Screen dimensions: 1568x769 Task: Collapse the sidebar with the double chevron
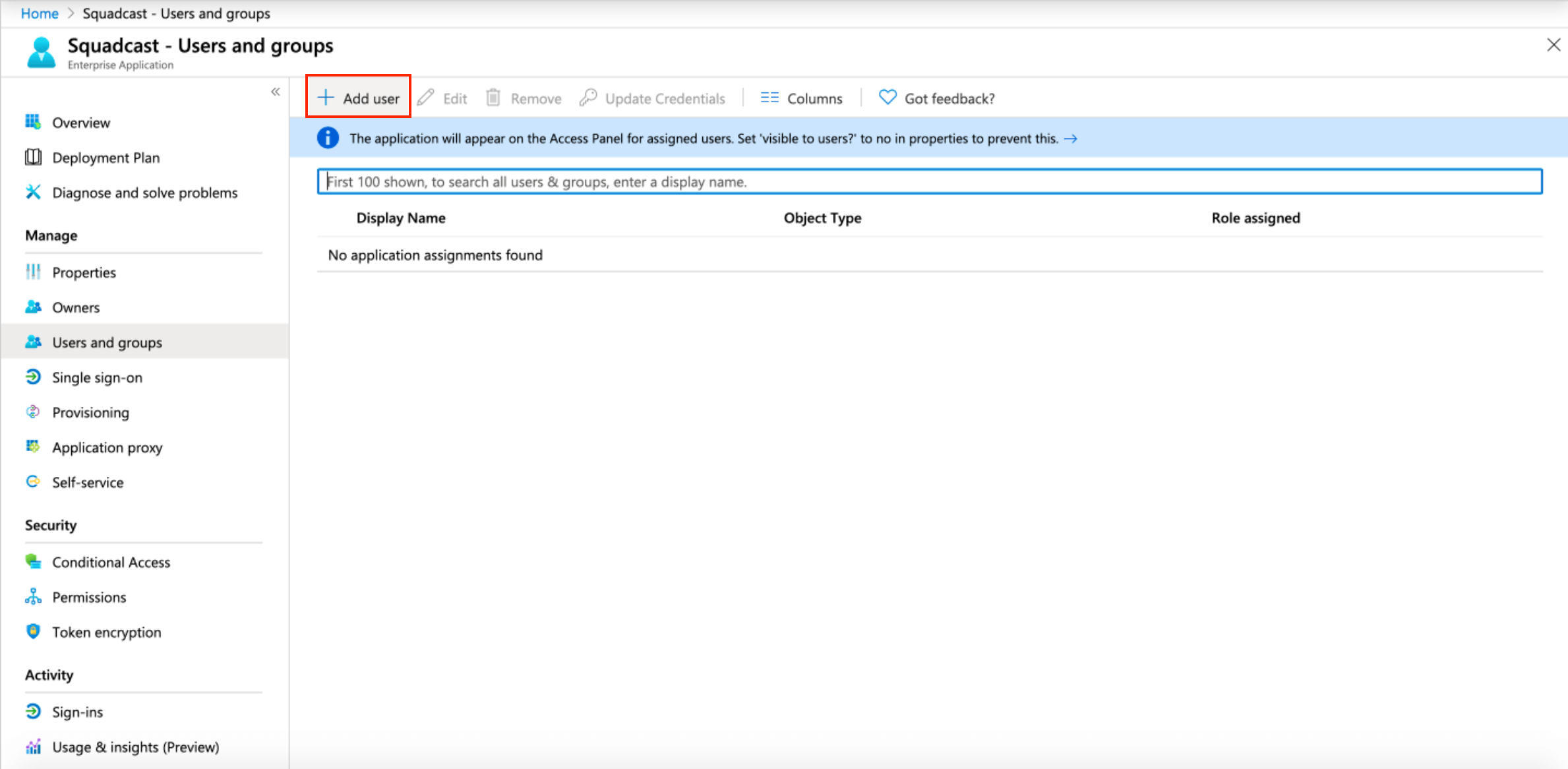276,92
